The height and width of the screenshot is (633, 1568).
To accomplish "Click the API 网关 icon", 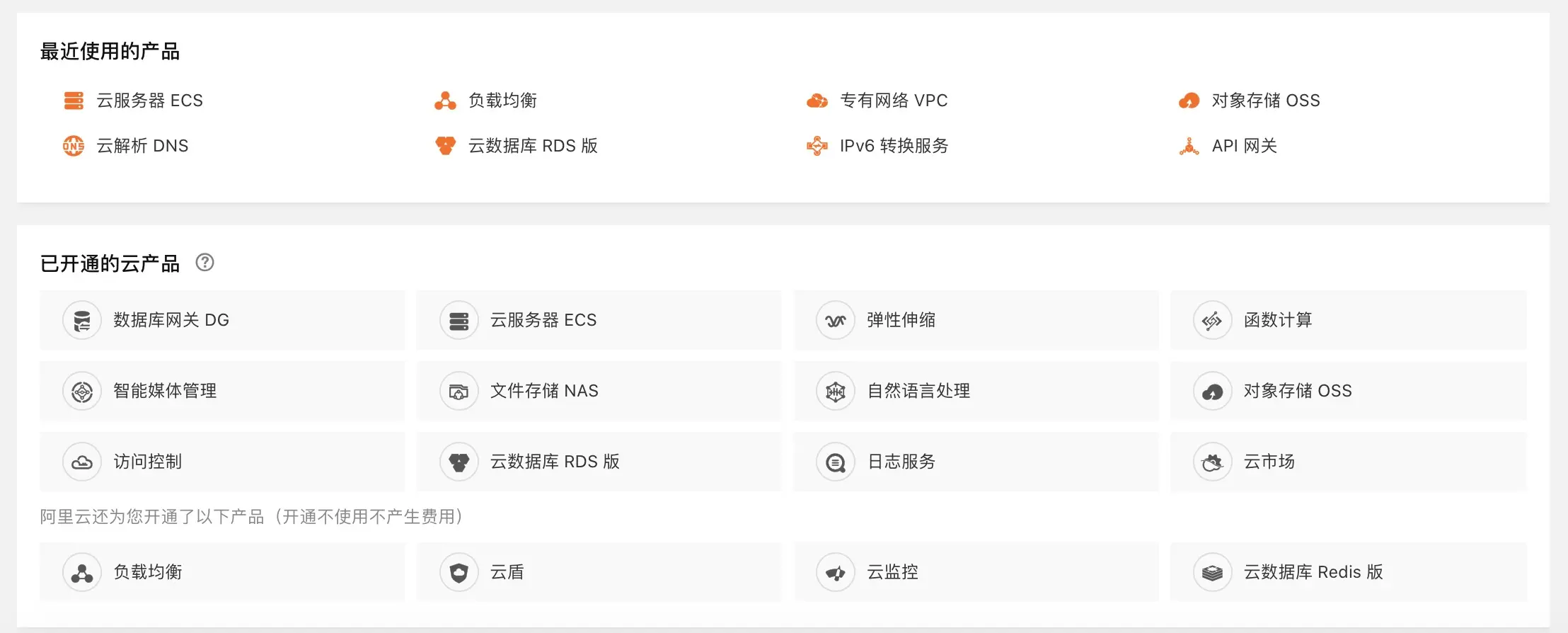I will [x=1189, y=146].
